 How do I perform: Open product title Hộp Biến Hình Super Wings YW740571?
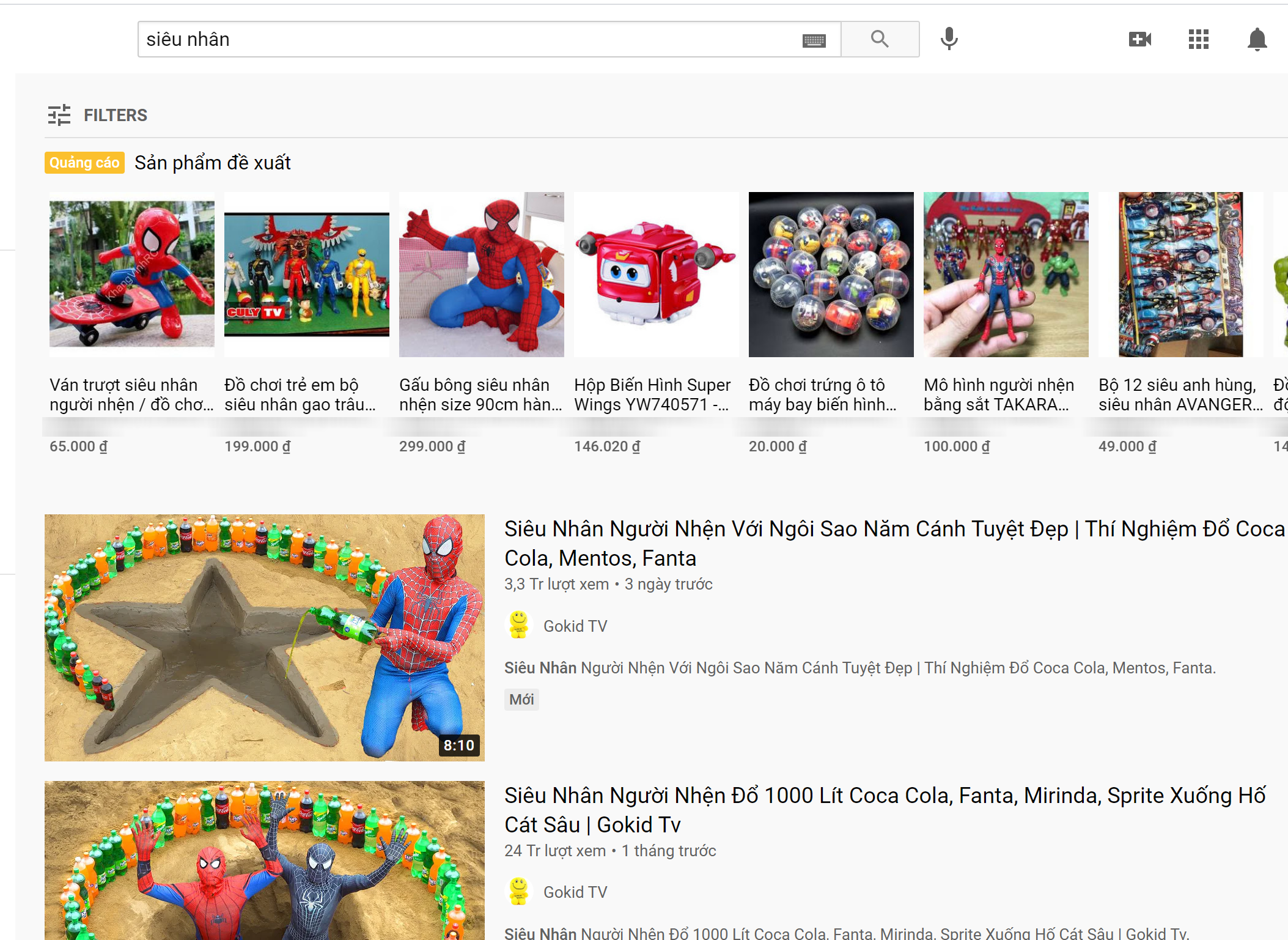(652, 394)
